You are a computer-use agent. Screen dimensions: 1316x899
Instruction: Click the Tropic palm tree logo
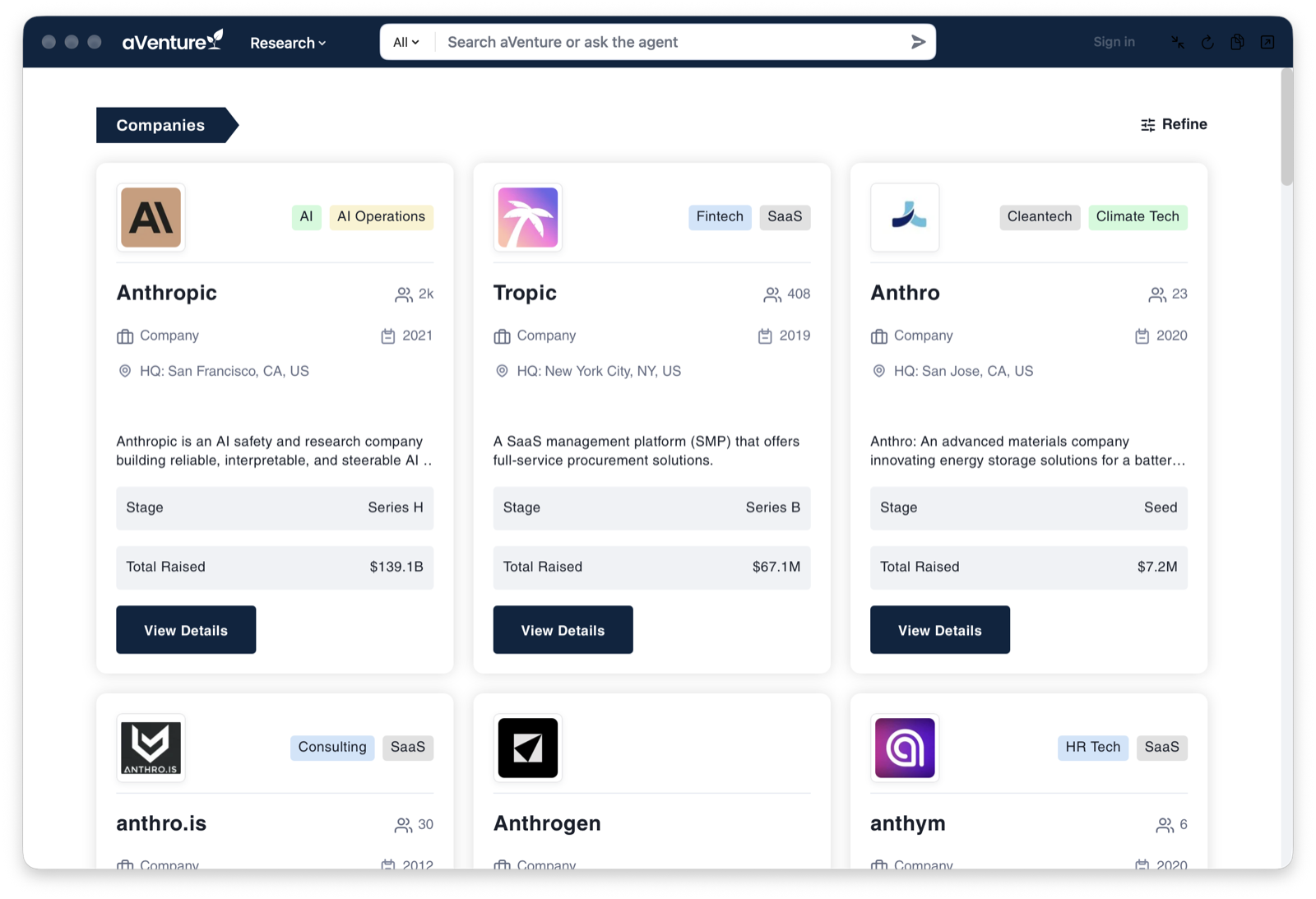[528, 217]
